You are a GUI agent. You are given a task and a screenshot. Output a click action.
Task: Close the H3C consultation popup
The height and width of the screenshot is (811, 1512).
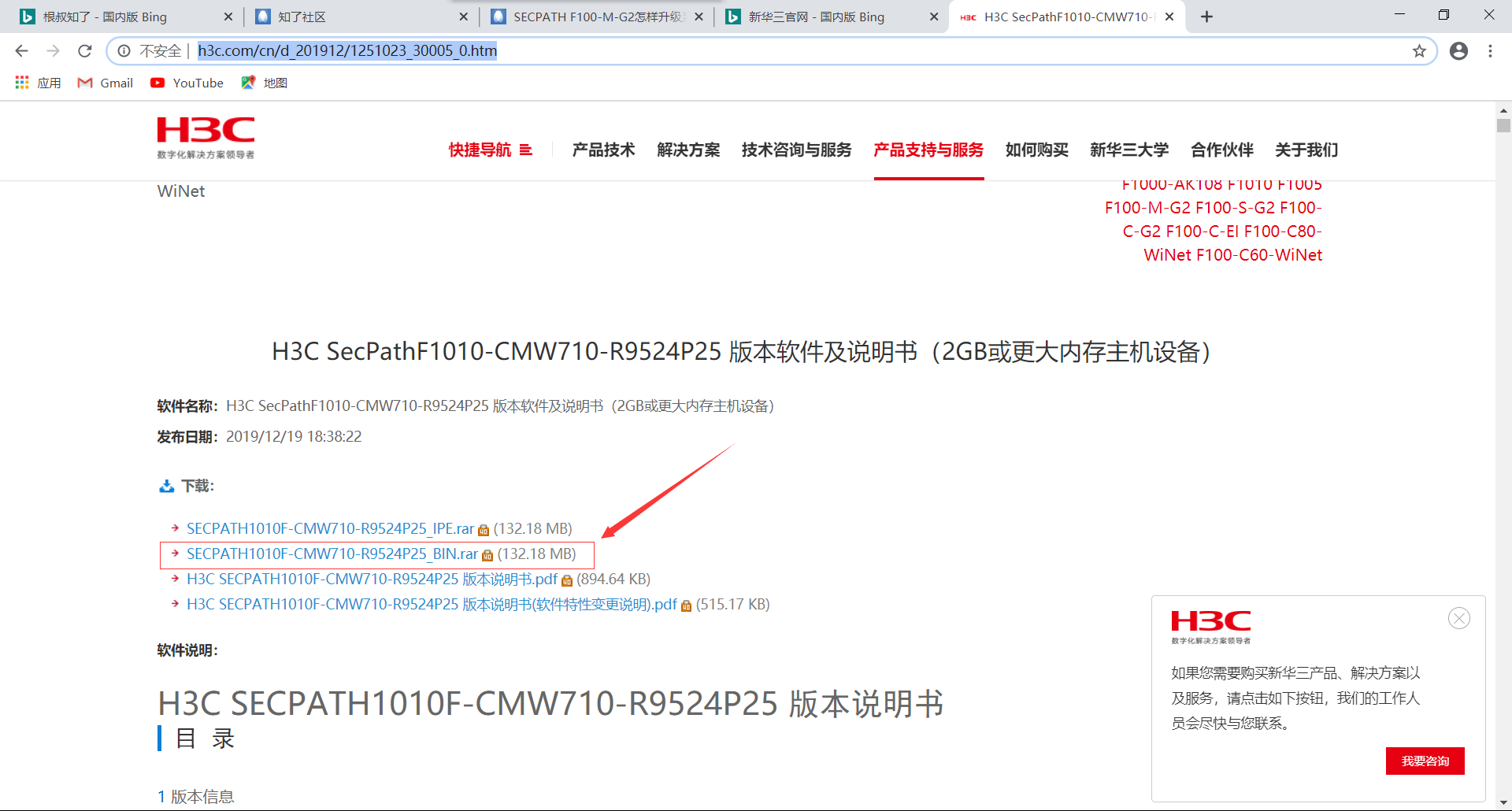click(x=1459, y=618)
